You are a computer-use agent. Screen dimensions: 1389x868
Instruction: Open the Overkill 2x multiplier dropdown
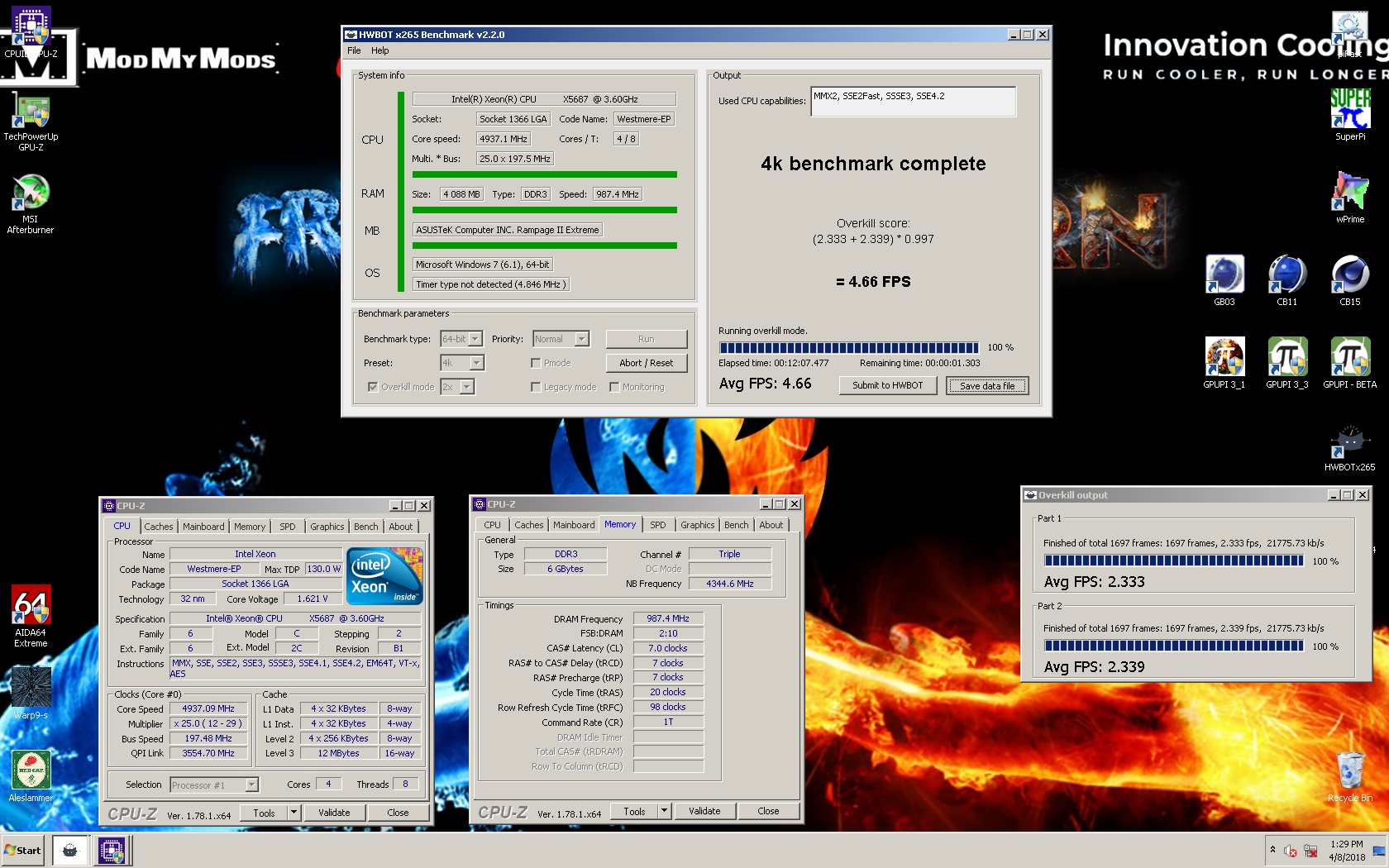pos(467,387)
